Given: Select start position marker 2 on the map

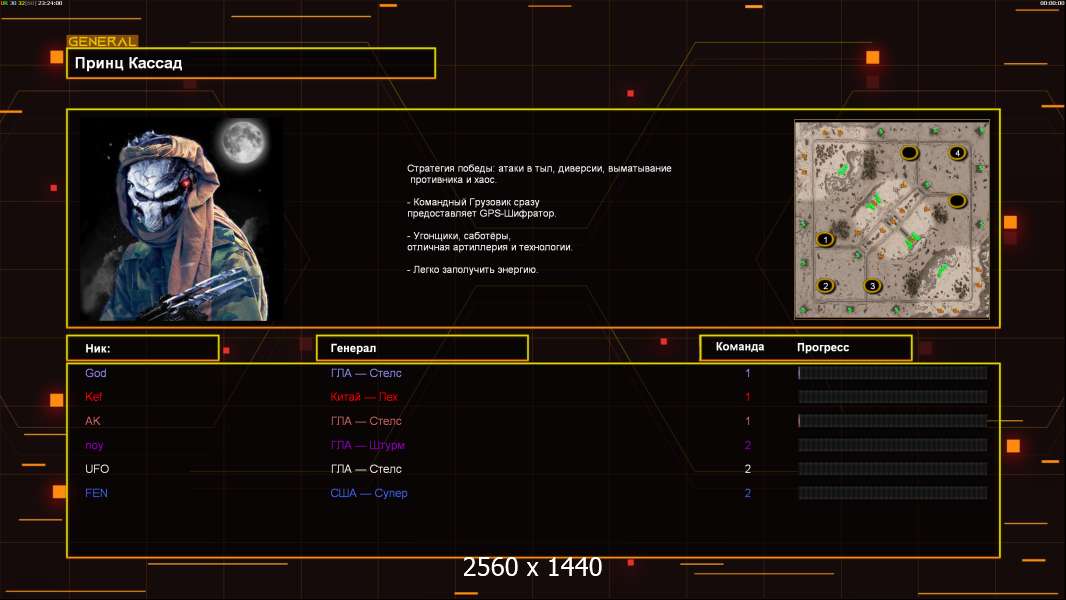Looking at the screenshot, I should click(x=825, y=285).
